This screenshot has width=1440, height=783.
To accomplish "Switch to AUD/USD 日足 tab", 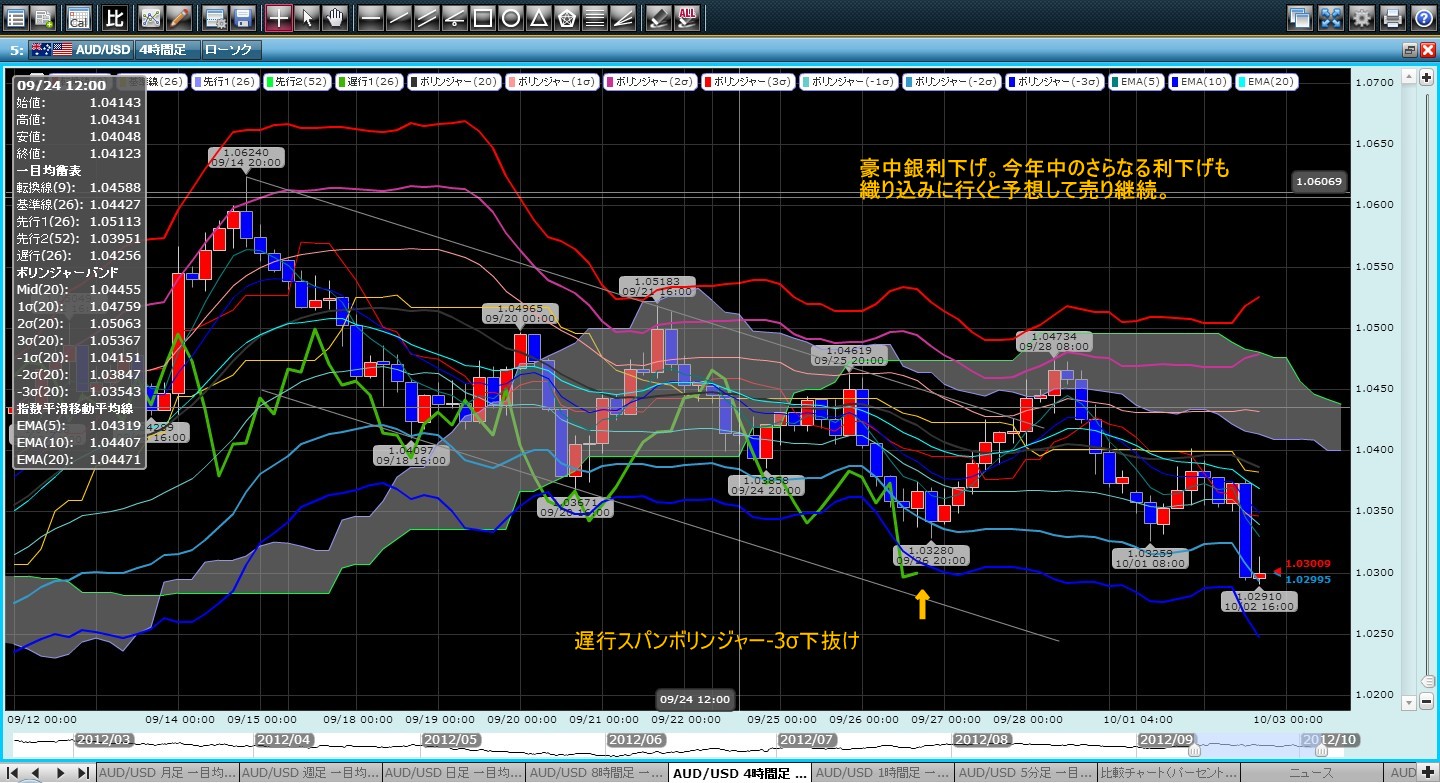I will [453, 773].
